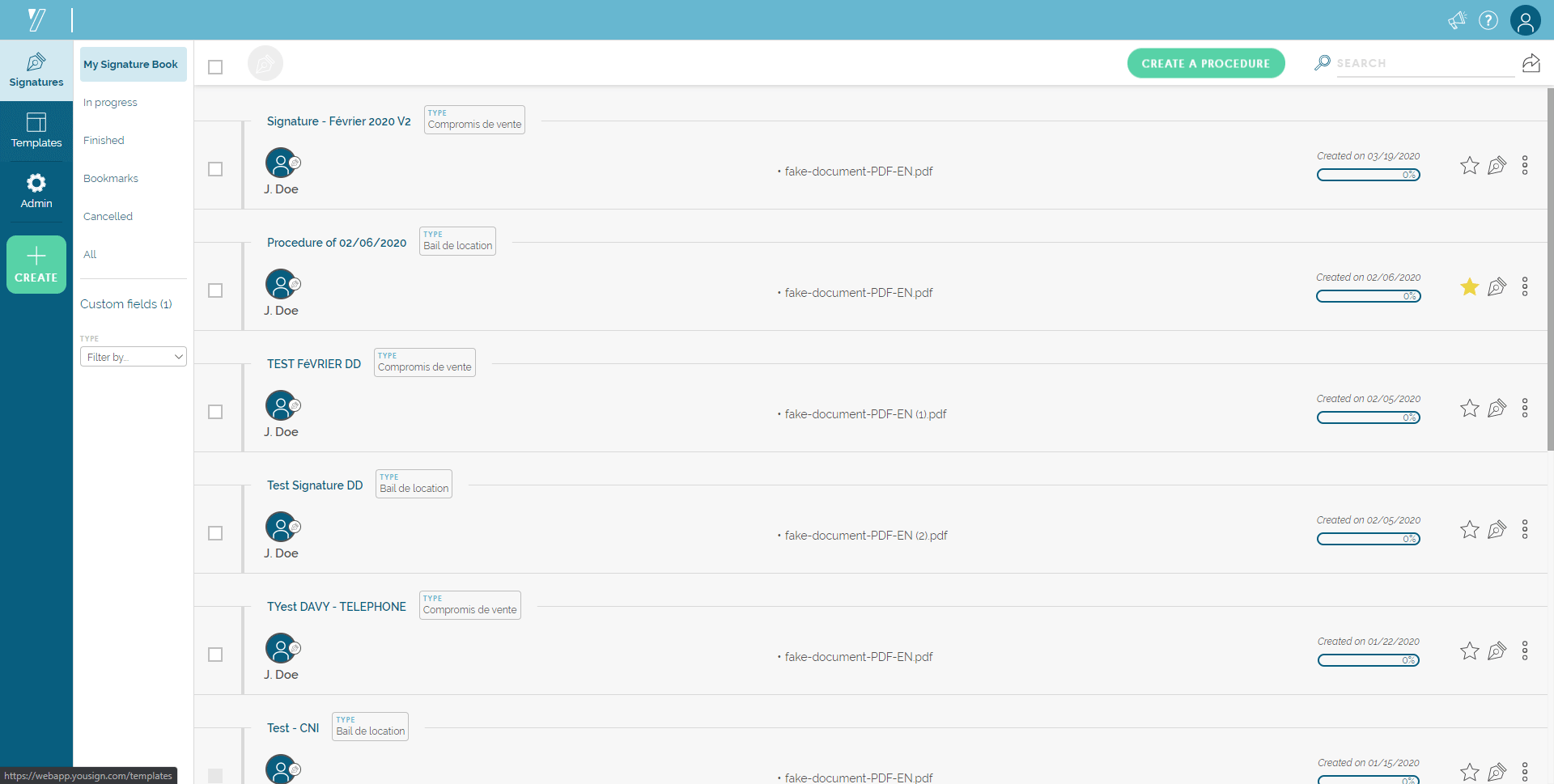Open the Procedure of 02/06/2020 title

[x=337, y=243]
